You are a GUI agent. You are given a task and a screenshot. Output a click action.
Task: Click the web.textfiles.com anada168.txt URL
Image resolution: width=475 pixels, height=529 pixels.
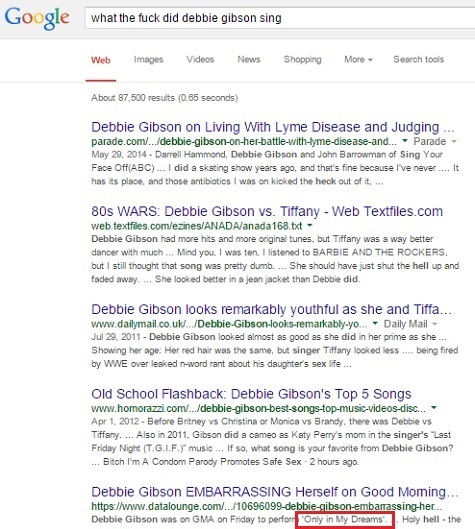coord(197,226)
